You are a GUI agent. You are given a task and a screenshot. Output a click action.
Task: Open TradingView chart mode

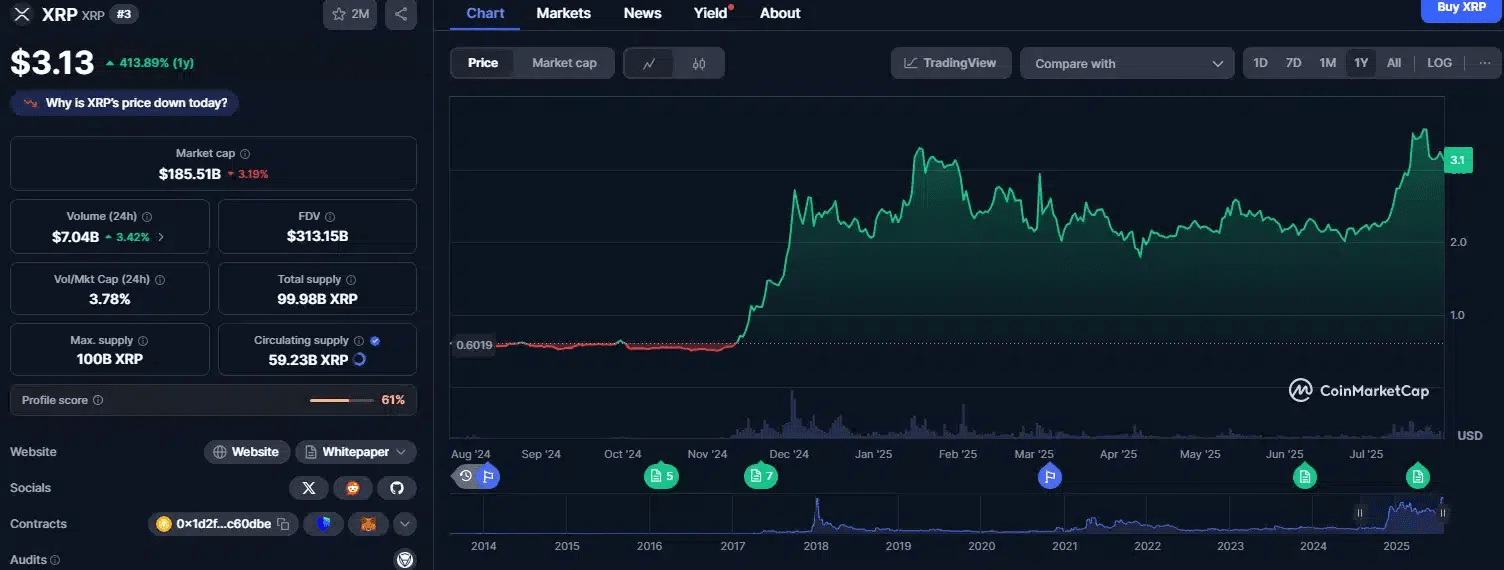951,63
